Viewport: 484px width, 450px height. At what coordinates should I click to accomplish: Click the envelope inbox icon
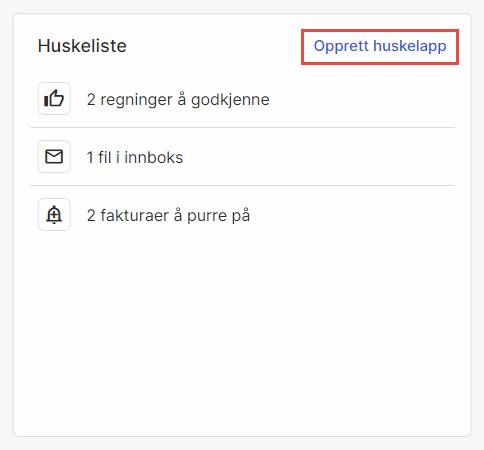54,157
